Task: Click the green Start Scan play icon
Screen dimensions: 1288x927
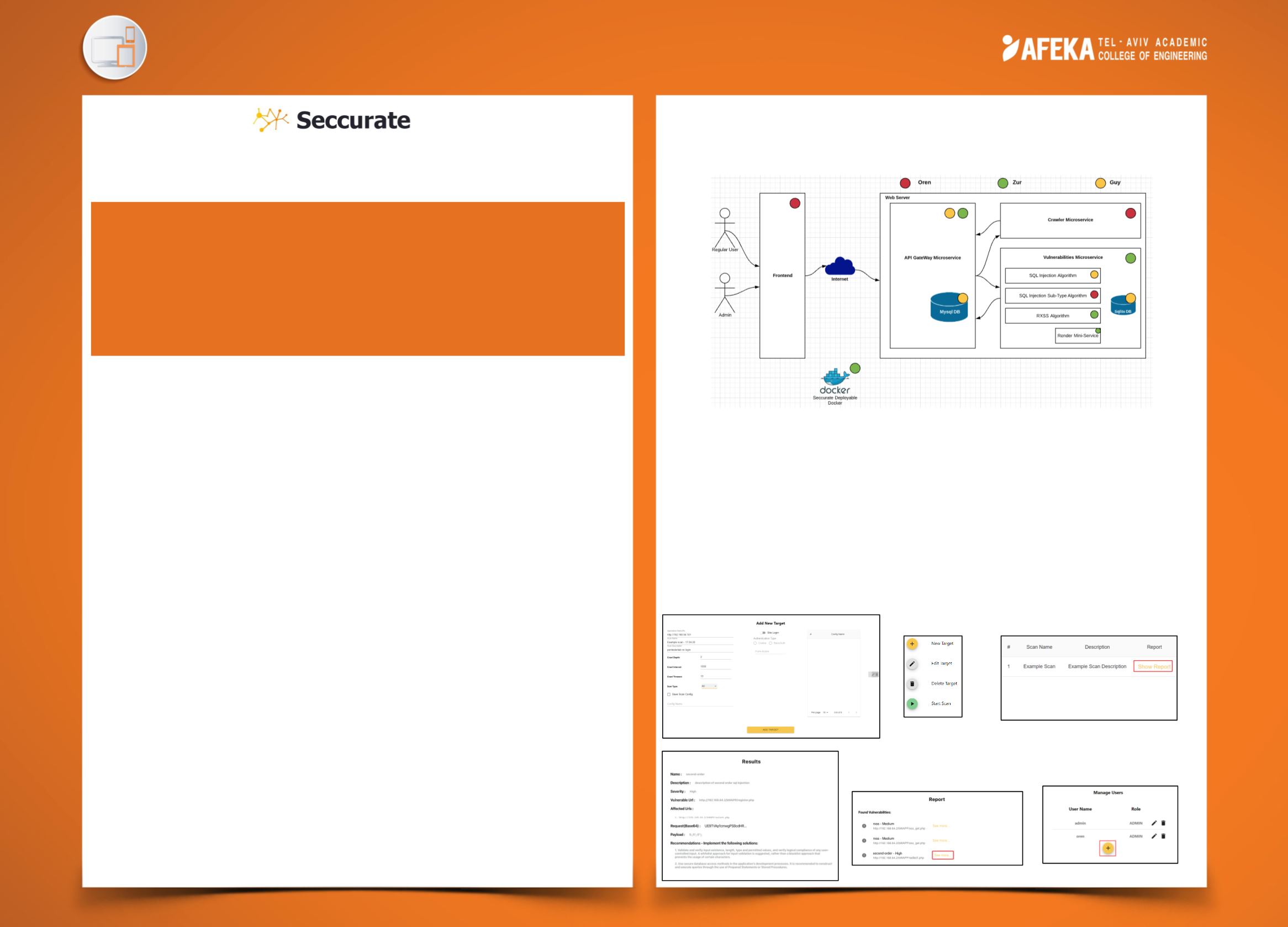Action: coord(912,703)
